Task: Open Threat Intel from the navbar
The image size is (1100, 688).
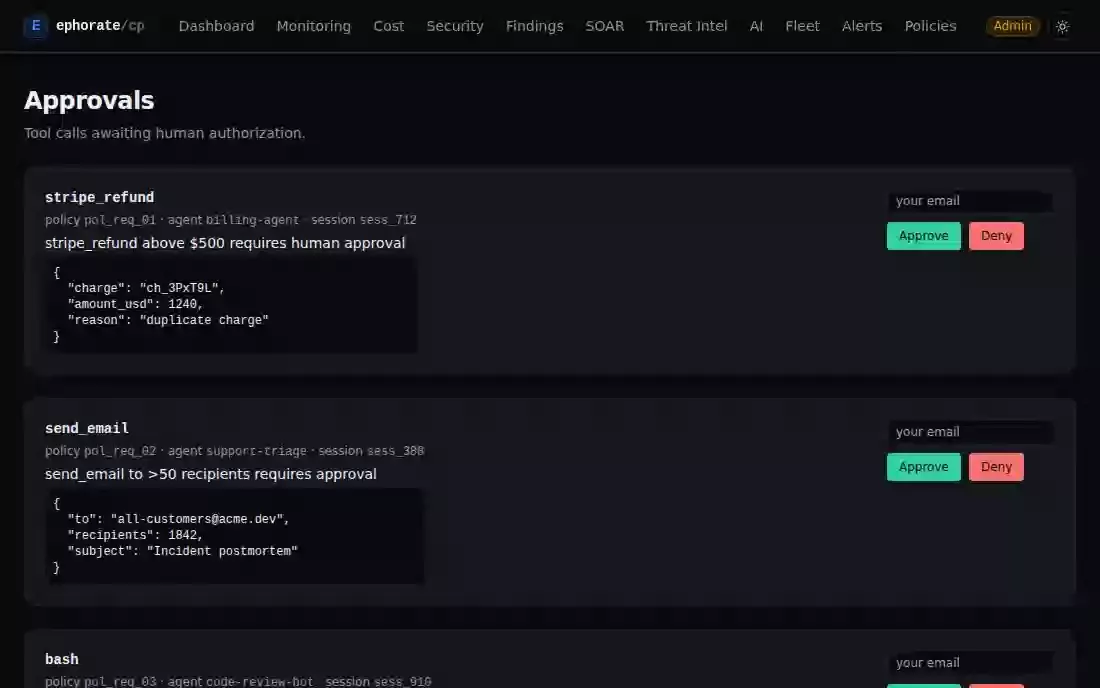Action: point(687,26)
